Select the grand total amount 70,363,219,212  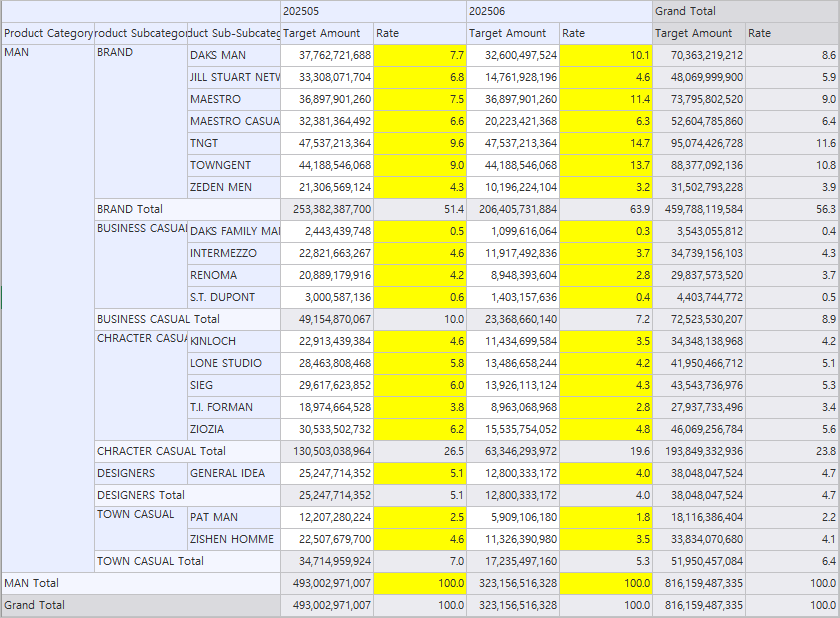699,55
